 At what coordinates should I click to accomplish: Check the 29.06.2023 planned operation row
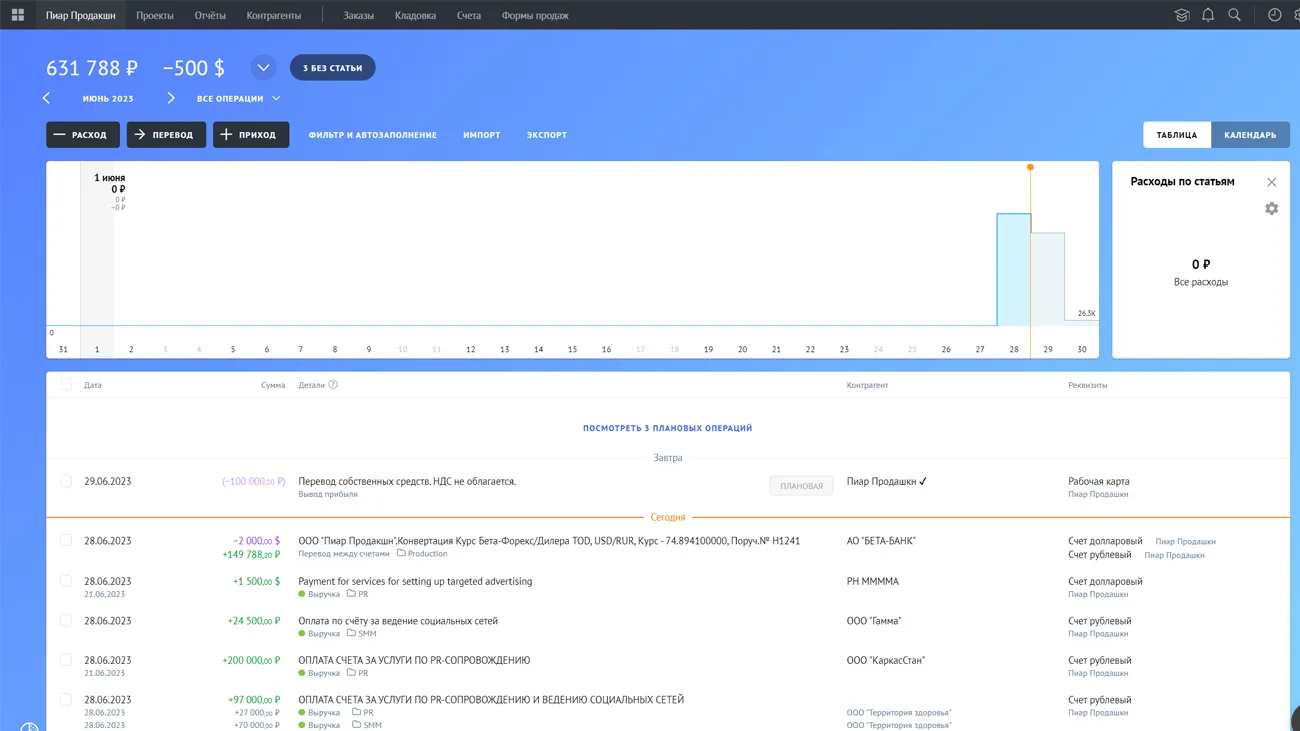[x=66, y=481]
